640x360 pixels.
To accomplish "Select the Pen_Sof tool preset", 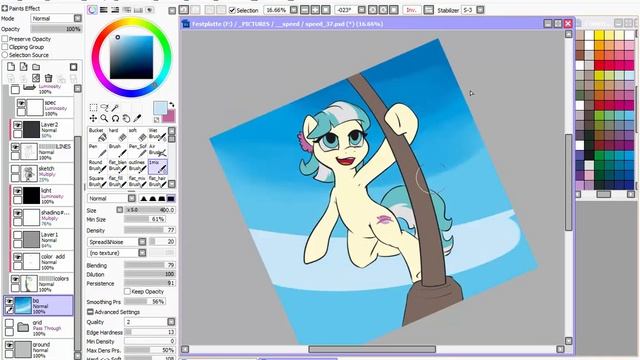I will tap(138, 150).
